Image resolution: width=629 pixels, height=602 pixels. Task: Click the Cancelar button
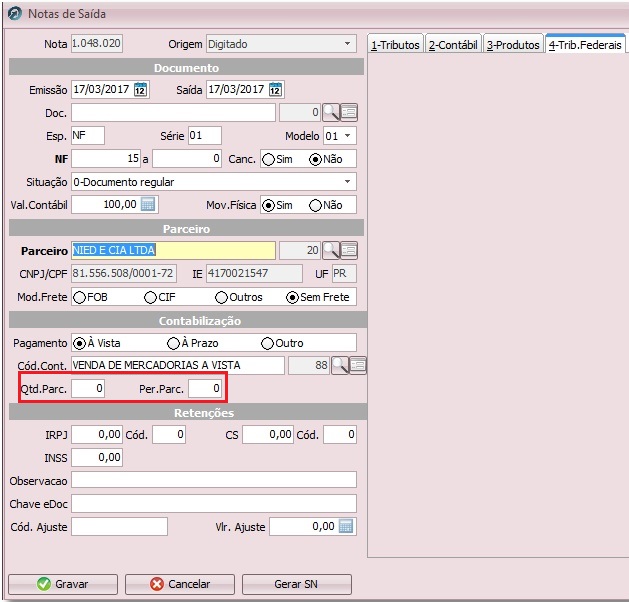point(180,584)
